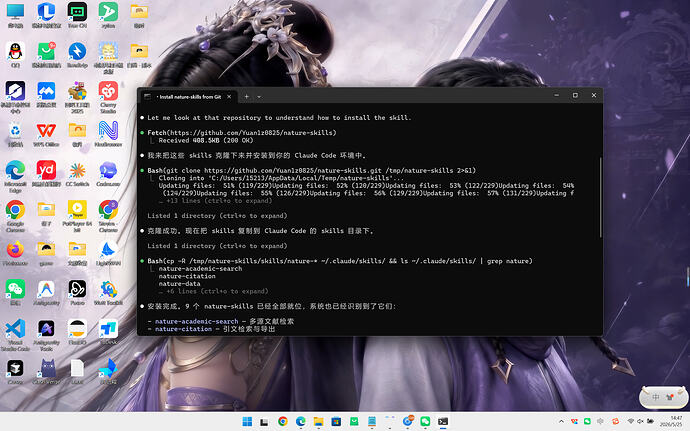Click the network icon in system tray
The image size is (690, 431).
tap(631, 422)
